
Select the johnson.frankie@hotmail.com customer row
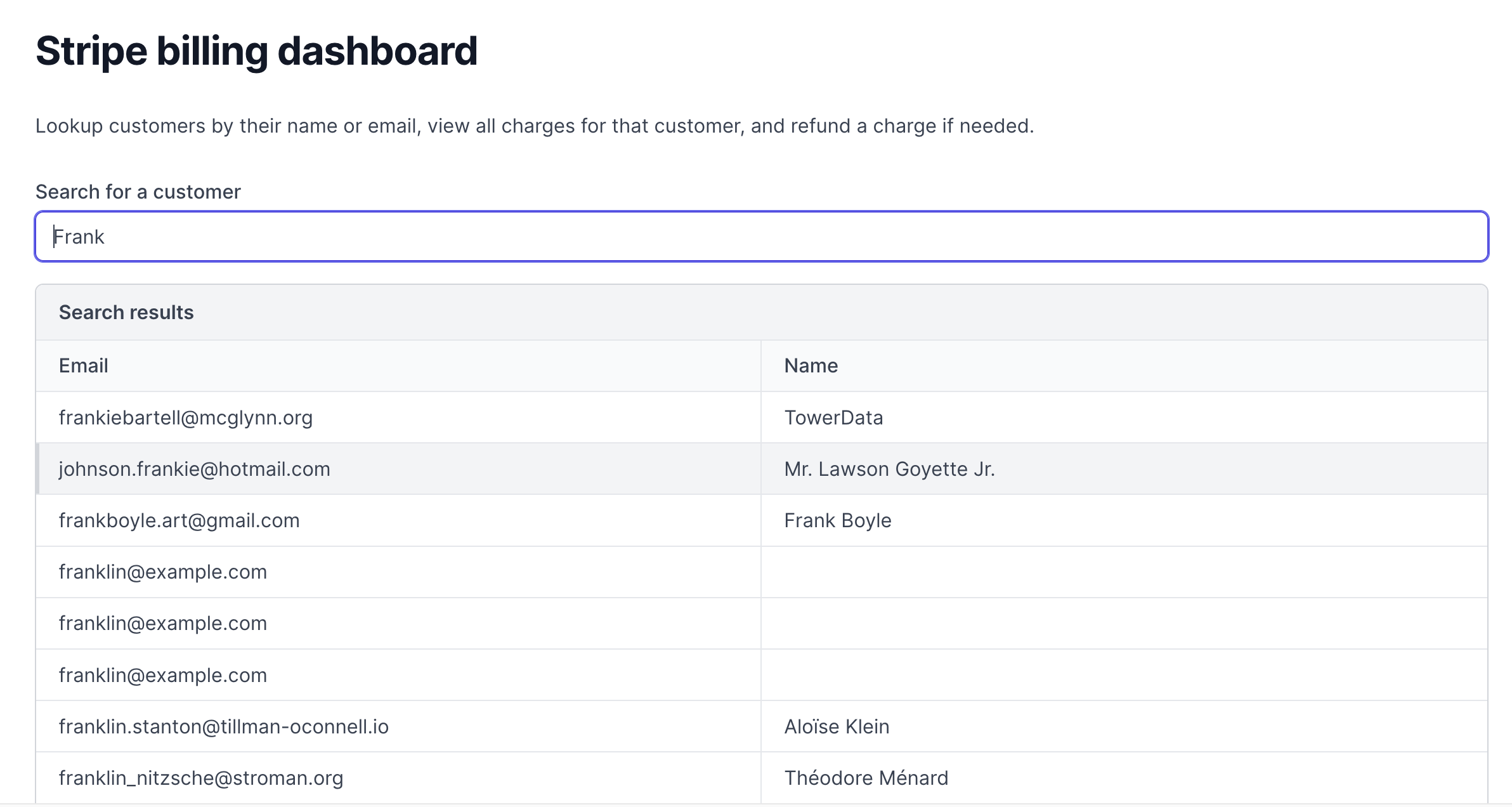point(761,469)
